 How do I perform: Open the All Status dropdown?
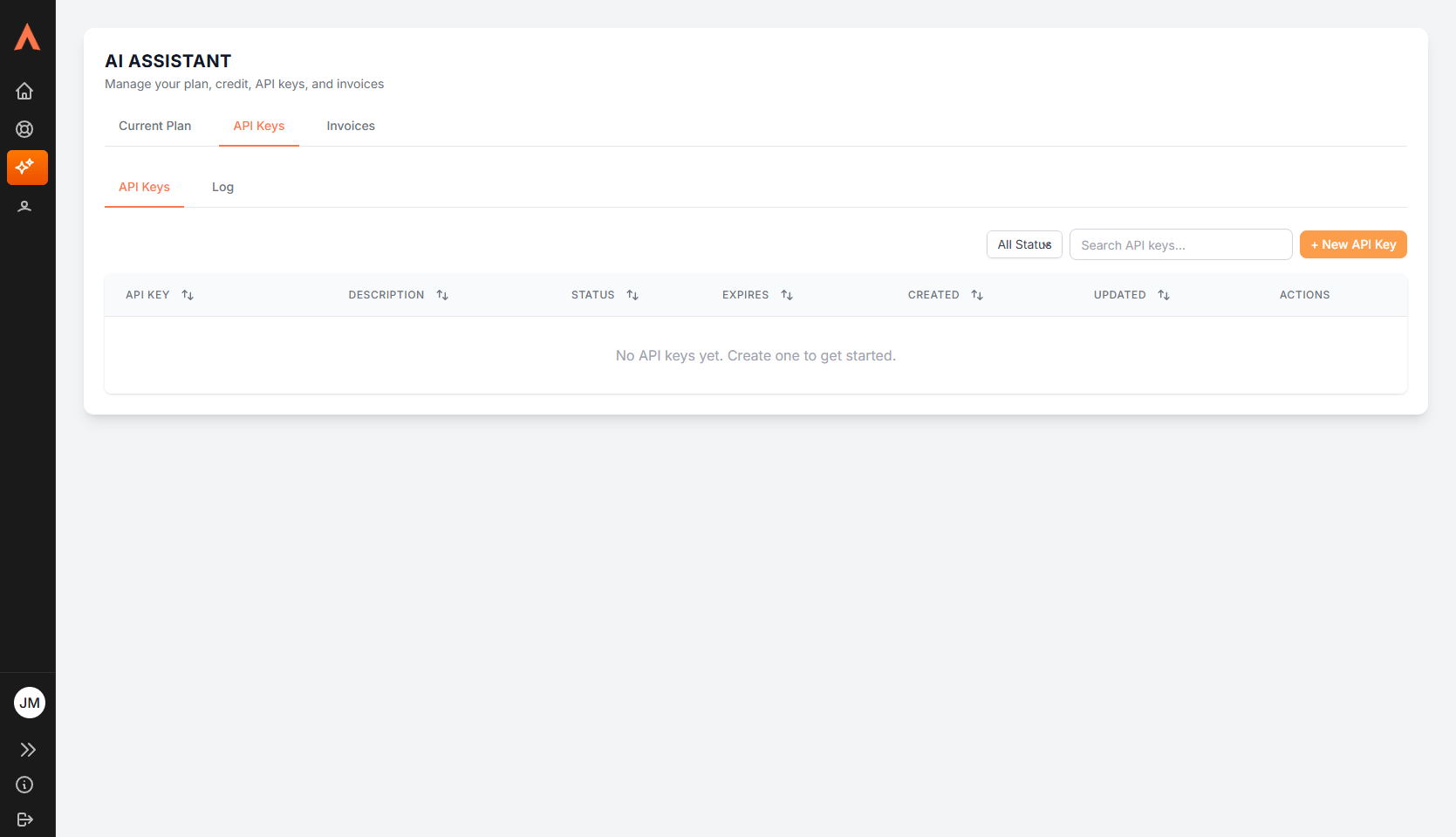click(1024, 244)
